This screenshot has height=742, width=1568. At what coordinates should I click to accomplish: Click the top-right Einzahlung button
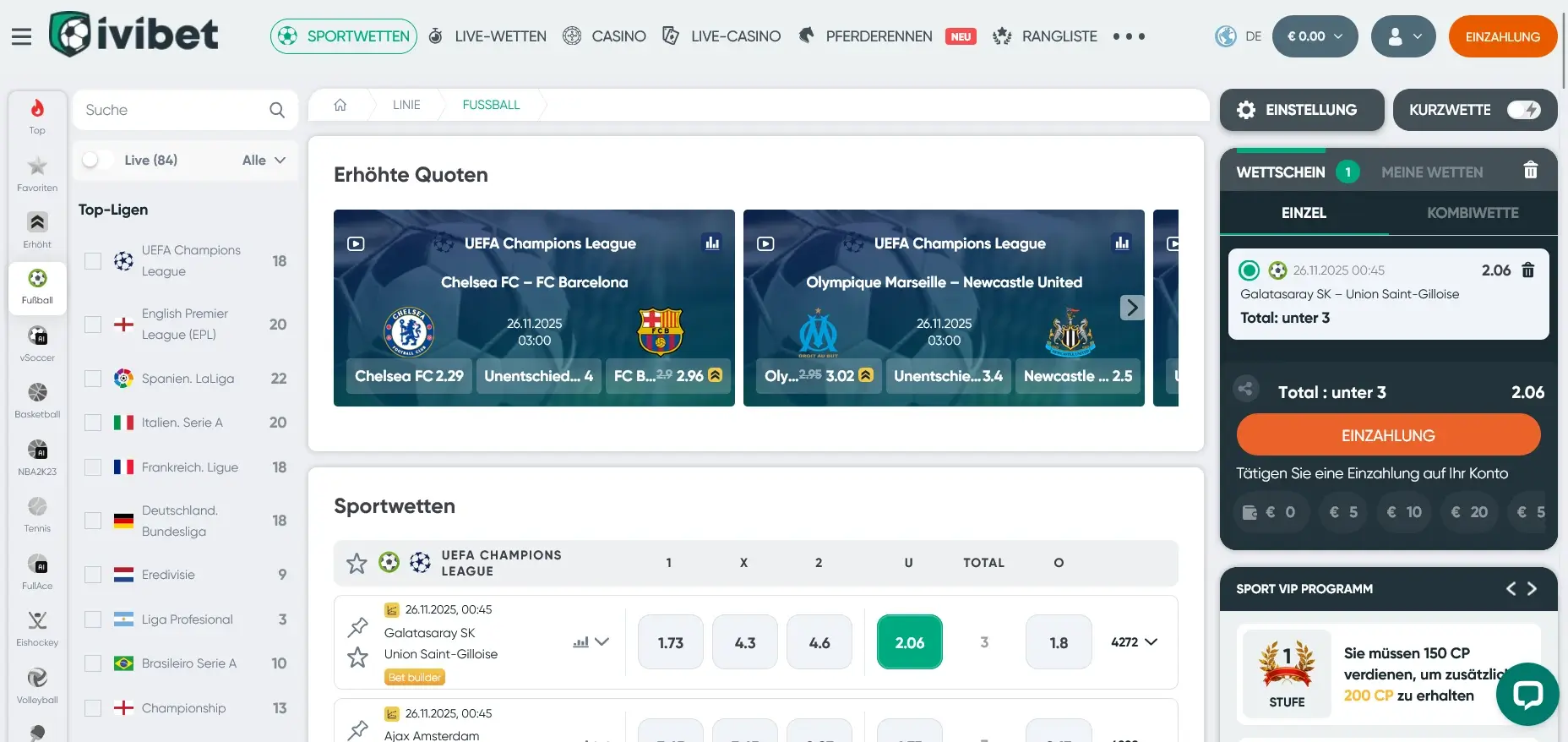pos(1503,36)
